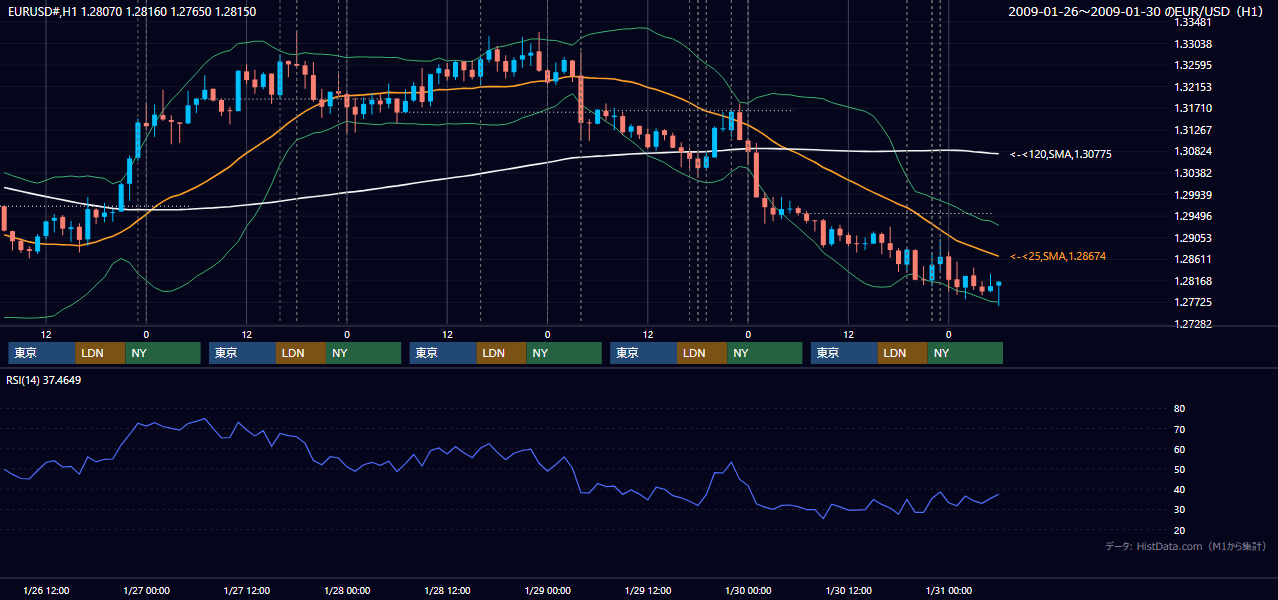Click RSI scale value 30

pos(1179,510)
